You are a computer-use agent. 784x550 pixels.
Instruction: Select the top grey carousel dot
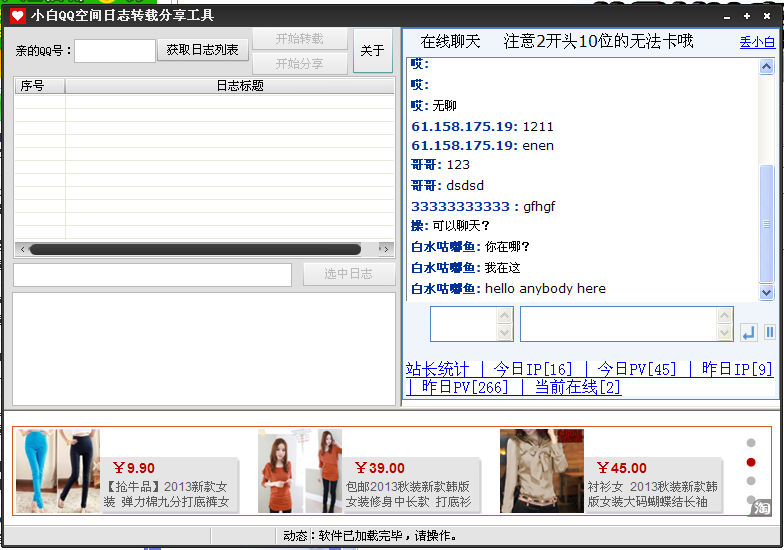pos(750,442)
